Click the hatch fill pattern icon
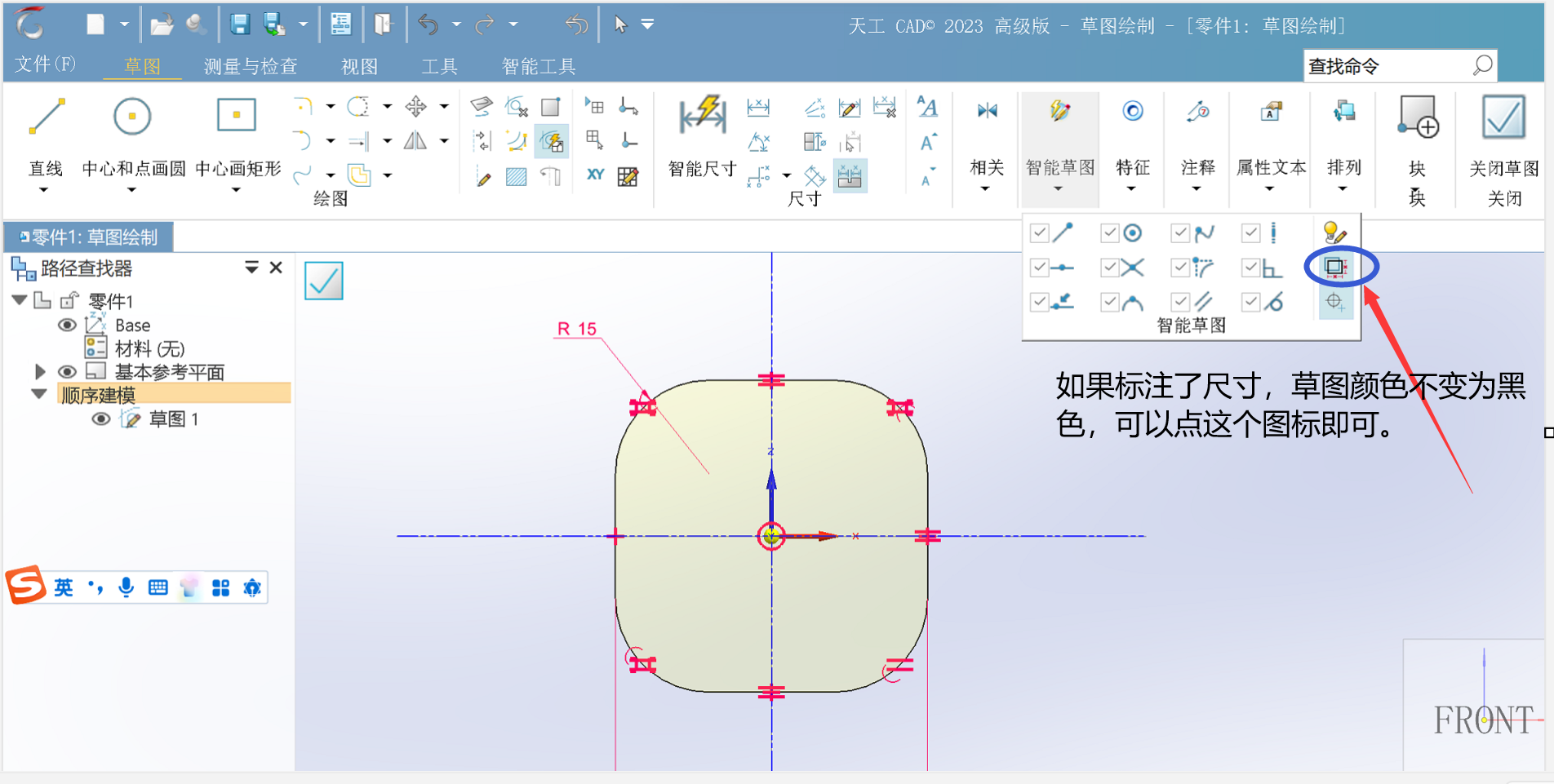This screenshot has width=1554, height=784. coord(516,176)
